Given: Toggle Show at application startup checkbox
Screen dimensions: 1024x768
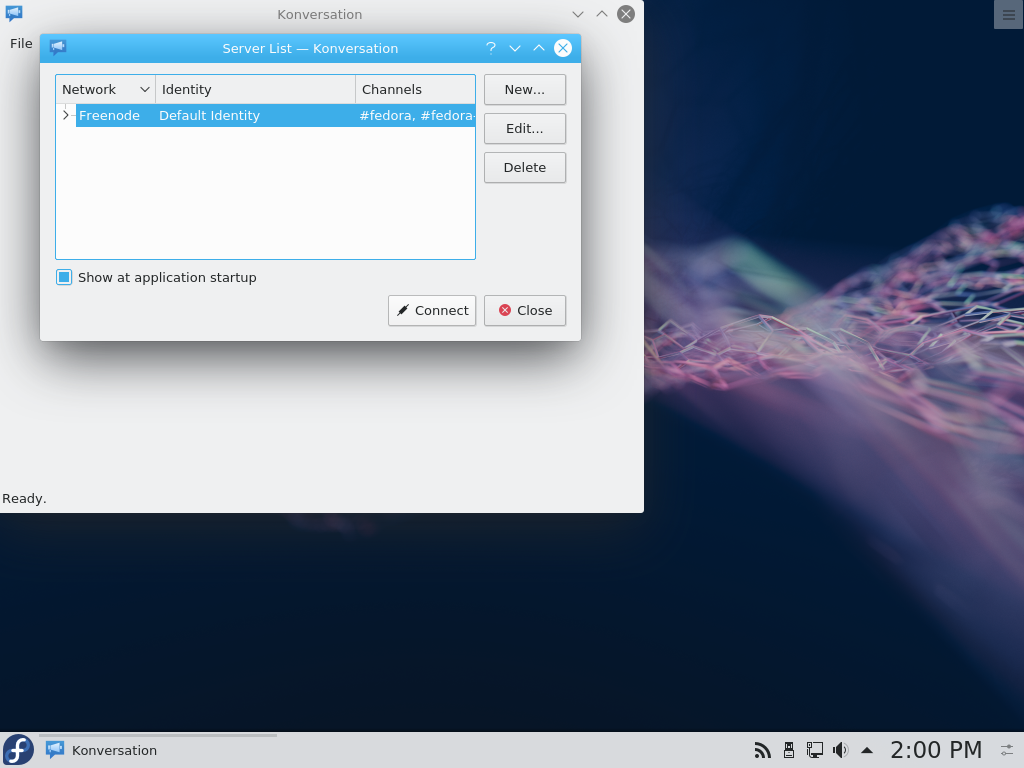Looking at the screenshot, I should tap(64, 278).
